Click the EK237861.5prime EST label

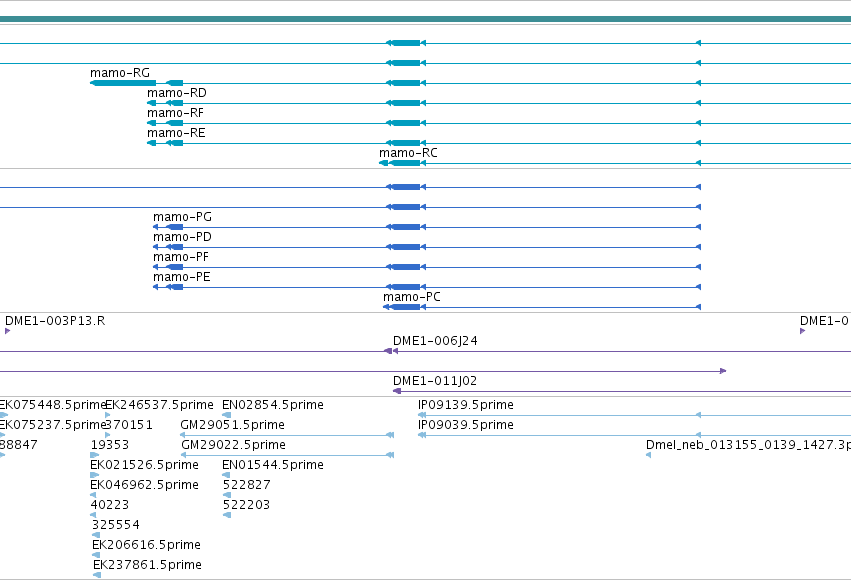[148, 565]
